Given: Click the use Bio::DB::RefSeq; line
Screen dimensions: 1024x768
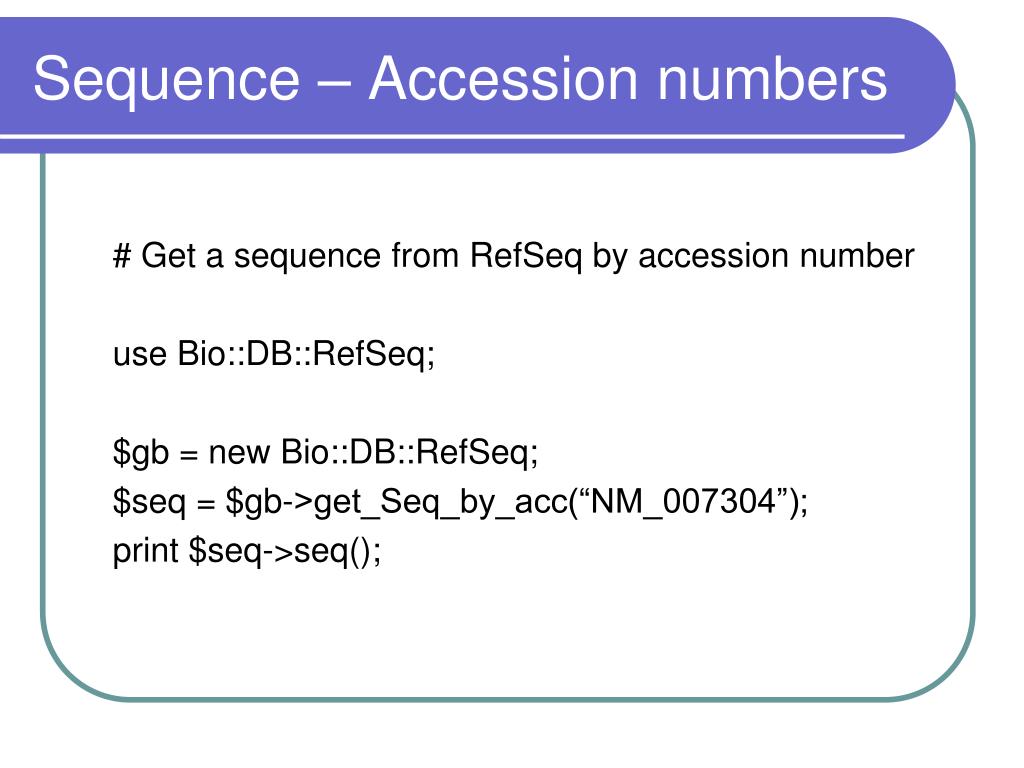Looking at the screenshot, I should click(x=274, y=355).
